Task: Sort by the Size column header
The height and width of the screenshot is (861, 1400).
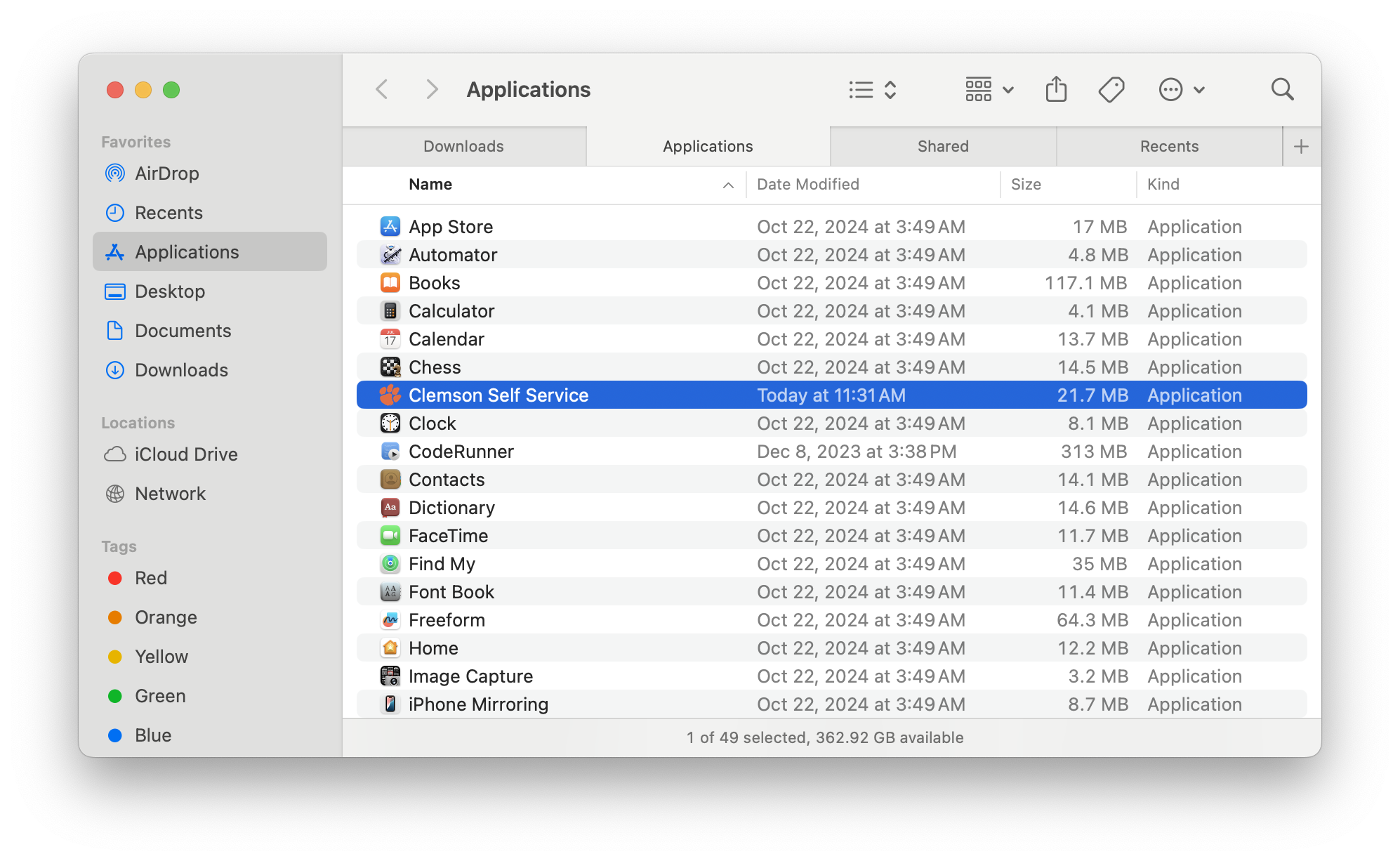Action: (x=1026, y=184)
